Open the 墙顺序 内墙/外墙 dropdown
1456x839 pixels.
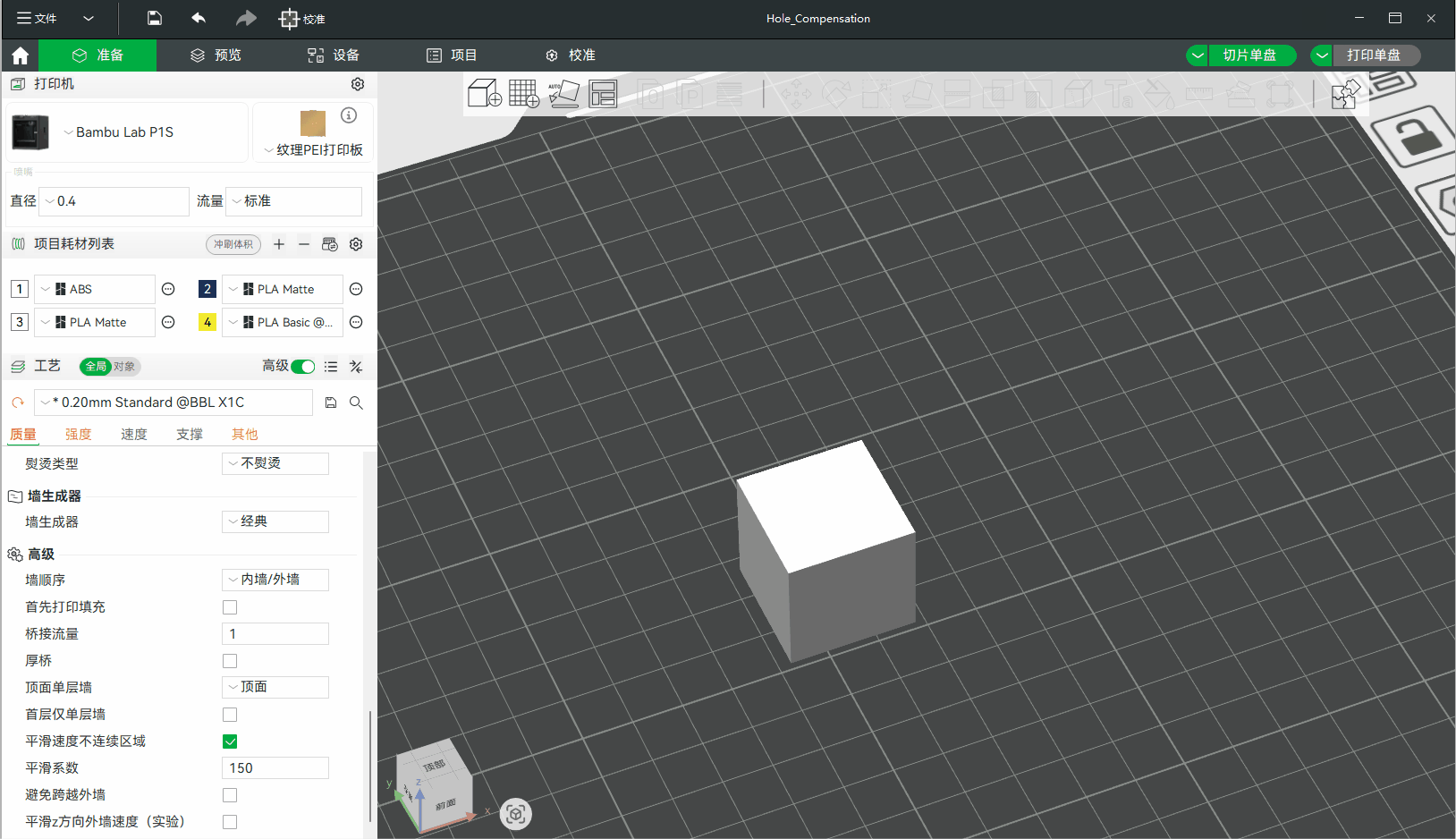[x=275, y=580]
